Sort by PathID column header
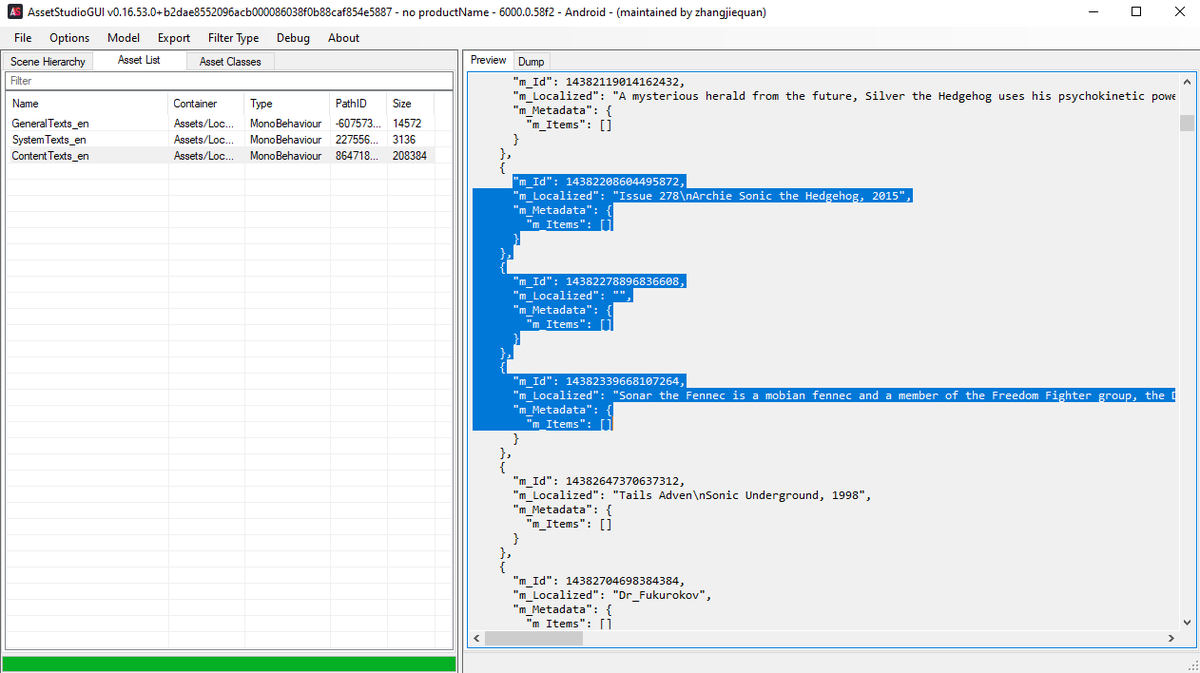This screenshot has width=1200, height=673. point(359,104)
